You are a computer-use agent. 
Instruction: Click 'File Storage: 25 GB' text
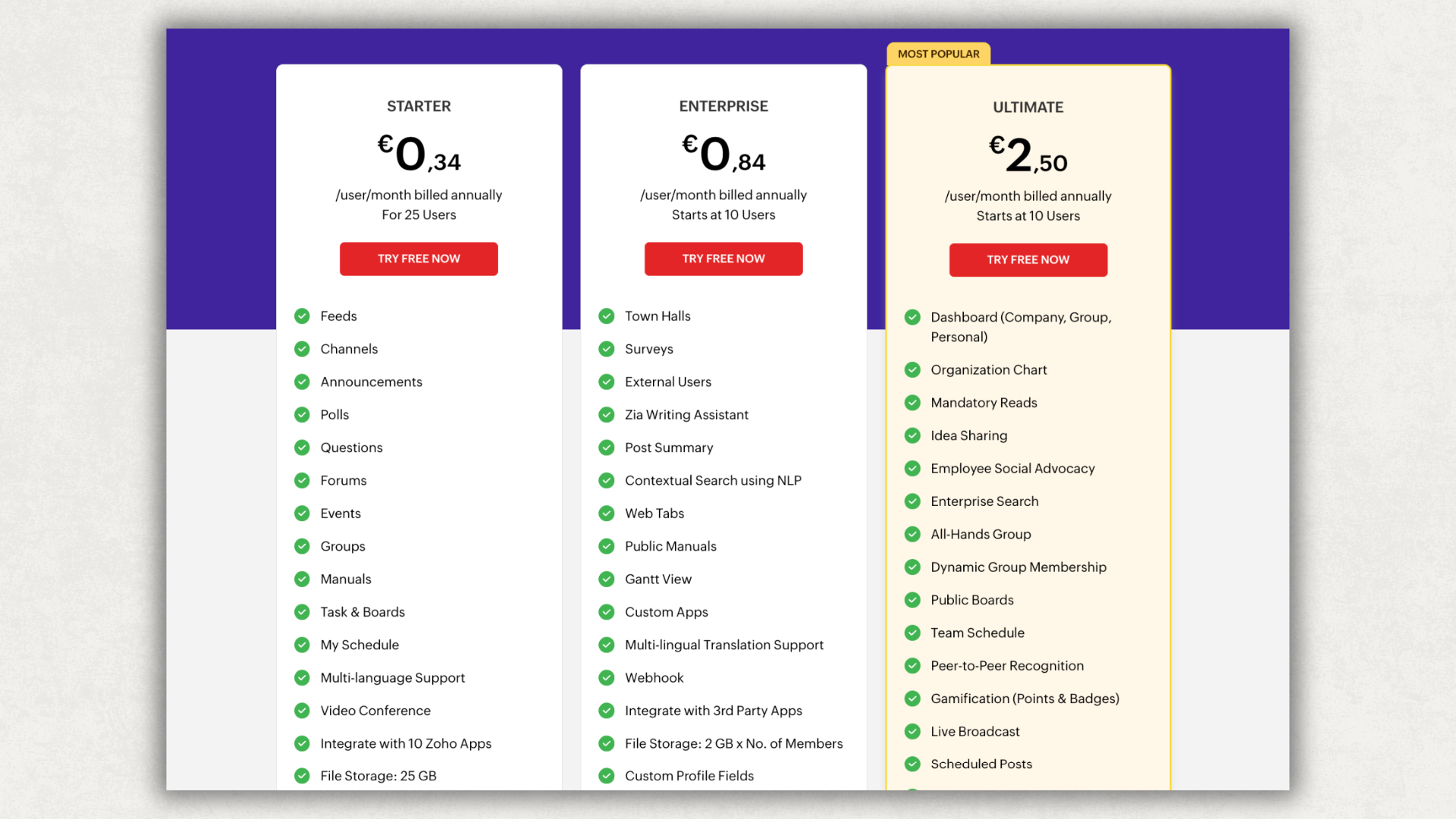click(378, 776)
